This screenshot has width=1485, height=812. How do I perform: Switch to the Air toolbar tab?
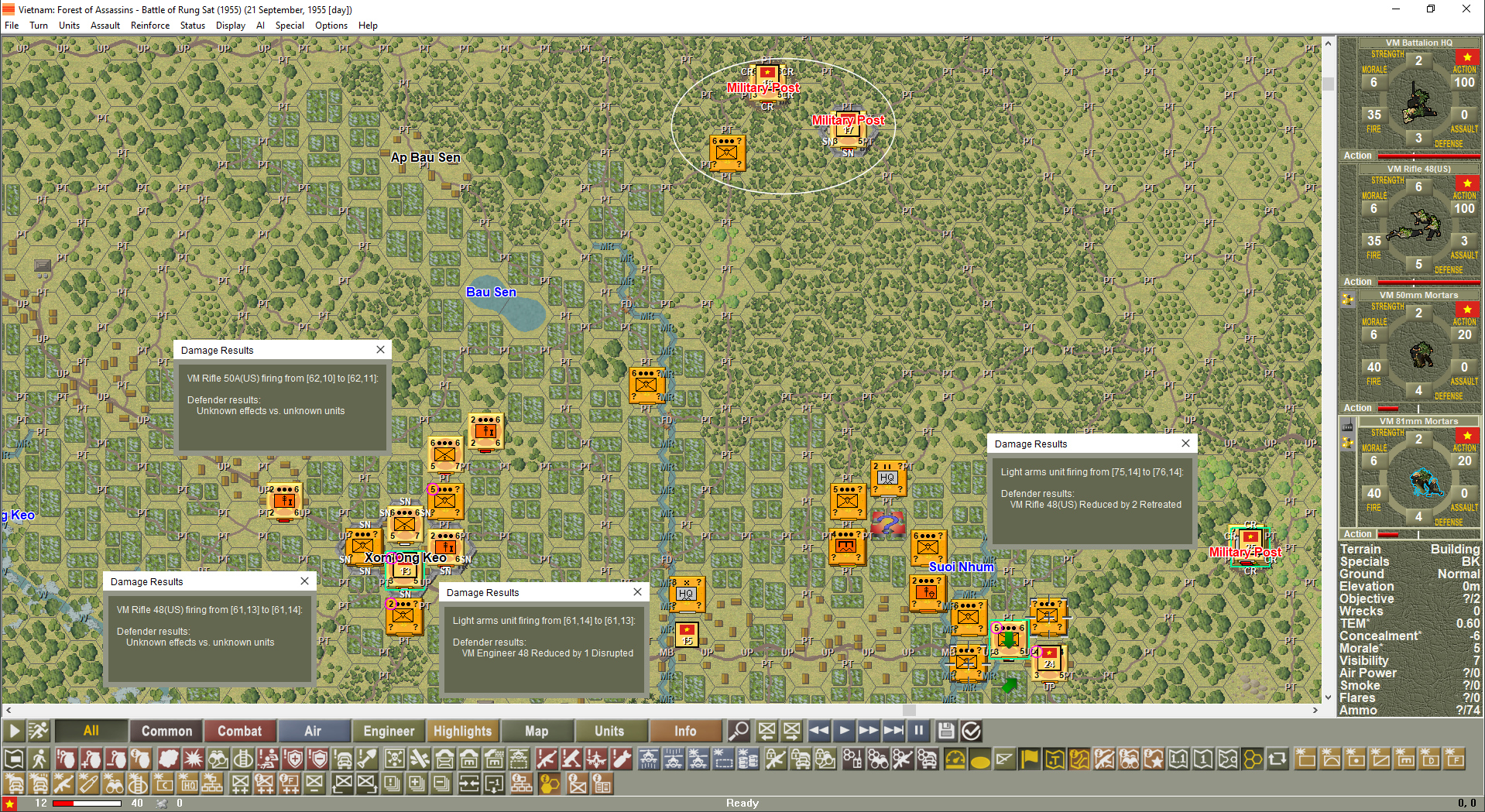313,731
